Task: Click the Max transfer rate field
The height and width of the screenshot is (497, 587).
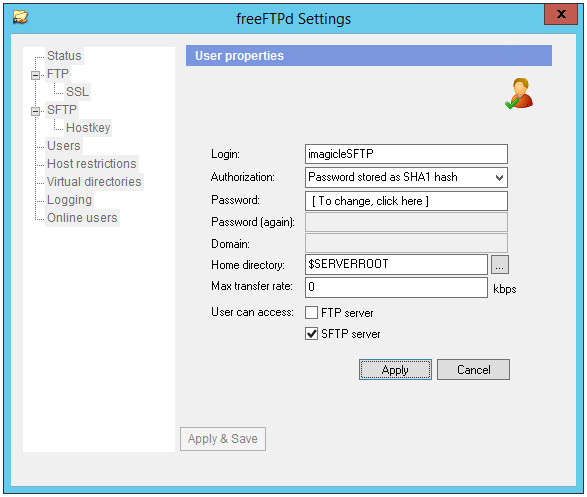Action: (396, 287)
